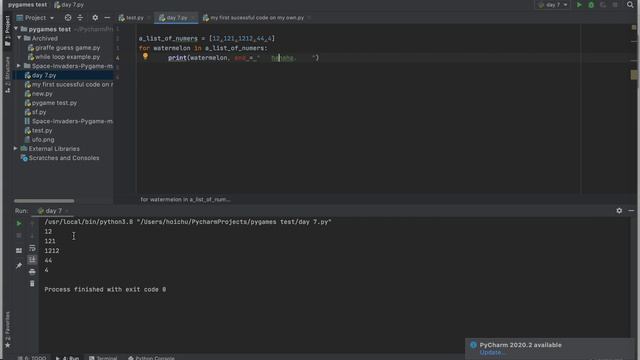Click the Structure vertical tool window button
This screenshot has width=640, height=360.
(7, 75)
